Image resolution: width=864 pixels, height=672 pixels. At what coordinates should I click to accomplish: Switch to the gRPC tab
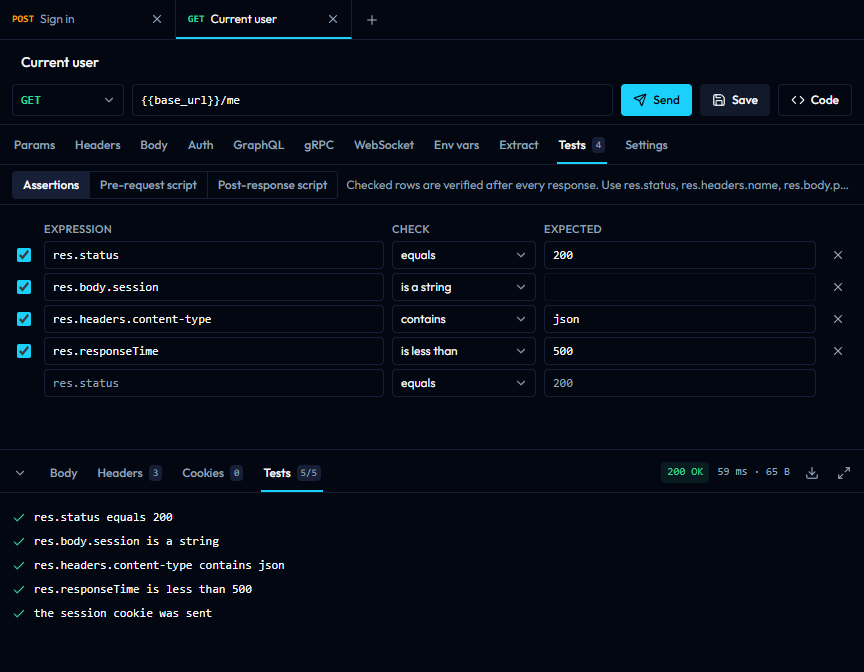coord(319,145)
